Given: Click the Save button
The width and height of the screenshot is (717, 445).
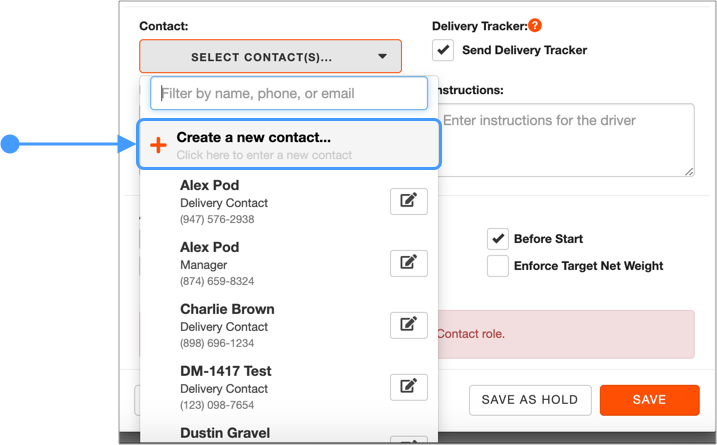Looking at the screenshot, I should click(x=649, y=400).
